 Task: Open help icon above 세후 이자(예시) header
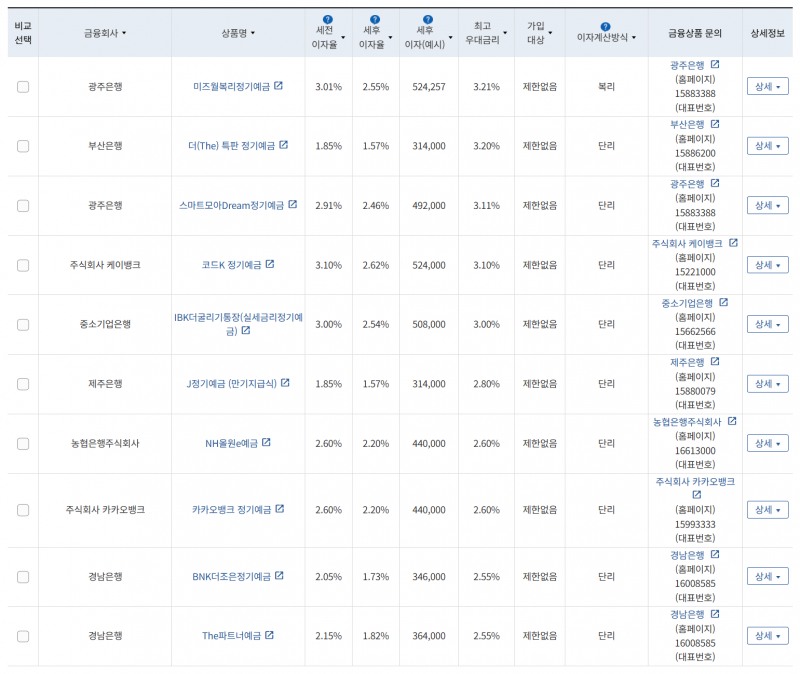[x=428, y=20]
